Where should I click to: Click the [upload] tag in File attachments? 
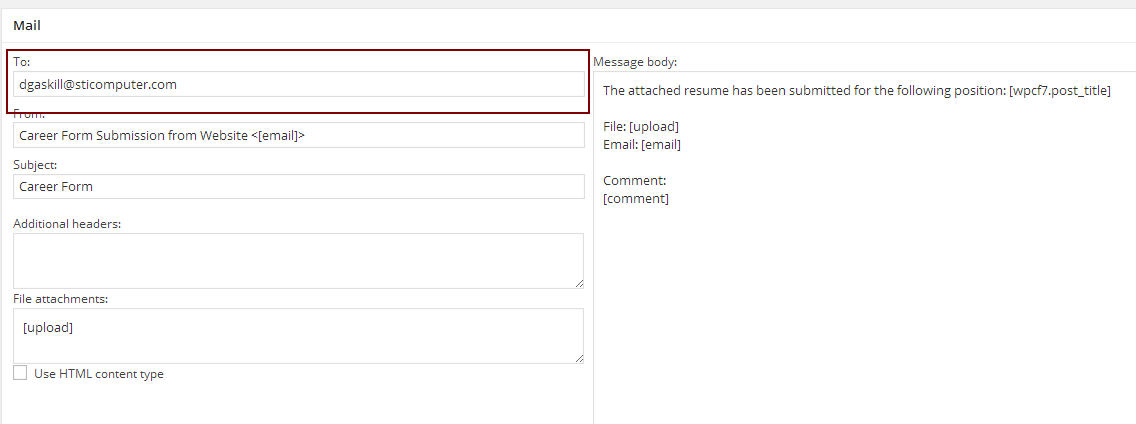(48, 327)
